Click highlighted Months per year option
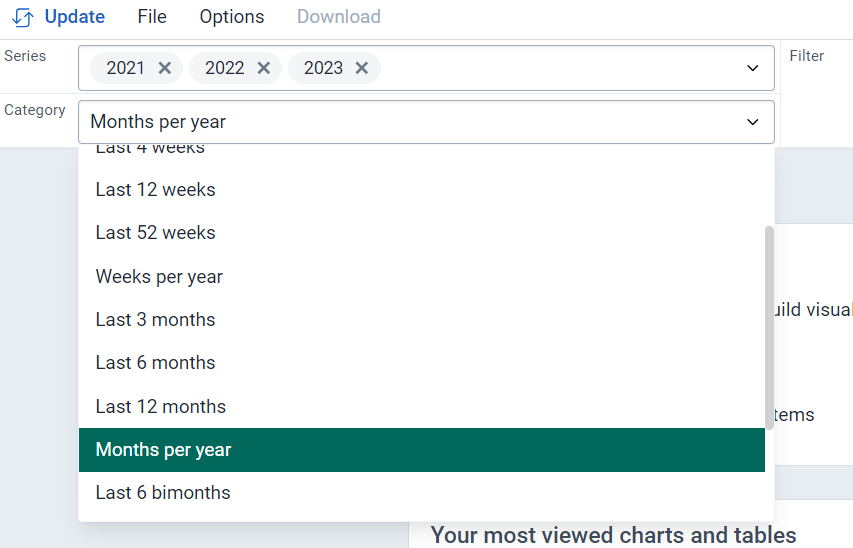Image resolution: width=853 pixels, height=548 pixels. click(422, 450)
